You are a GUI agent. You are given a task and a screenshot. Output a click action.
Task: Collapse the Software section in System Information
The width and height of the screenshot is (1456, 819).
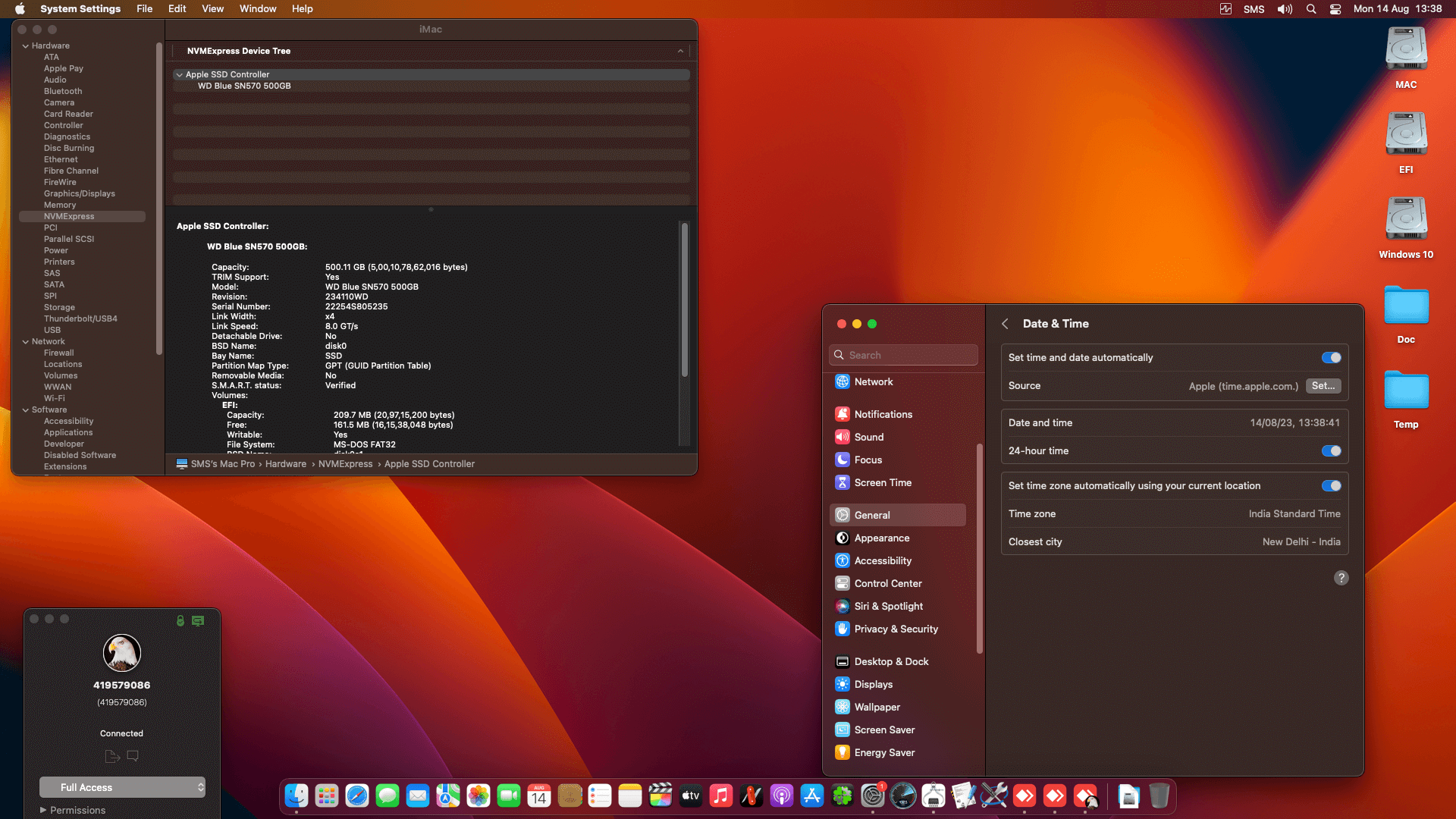pos(26,410)
